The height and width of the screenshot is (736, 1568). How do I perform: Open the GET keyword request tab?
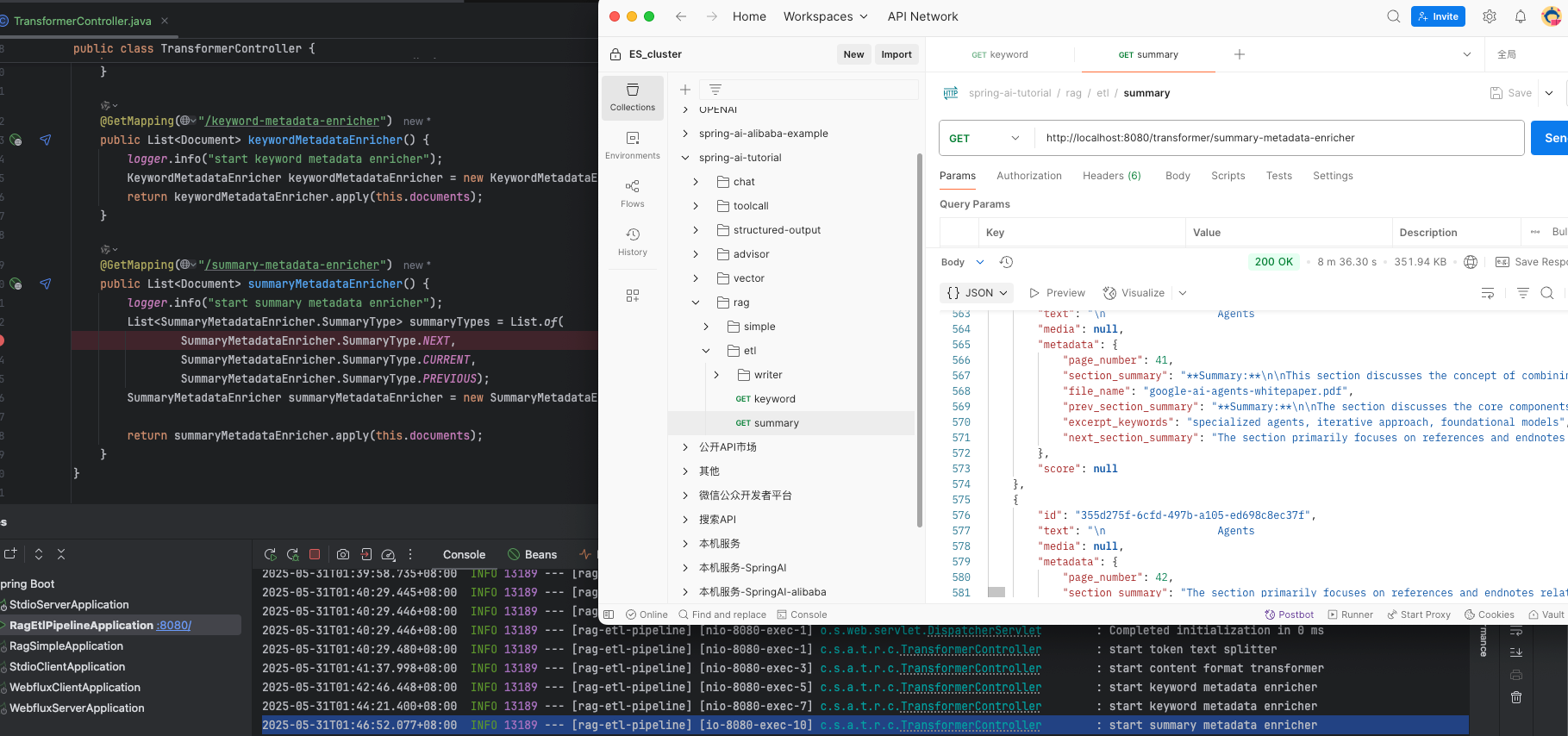[1000, 54]
